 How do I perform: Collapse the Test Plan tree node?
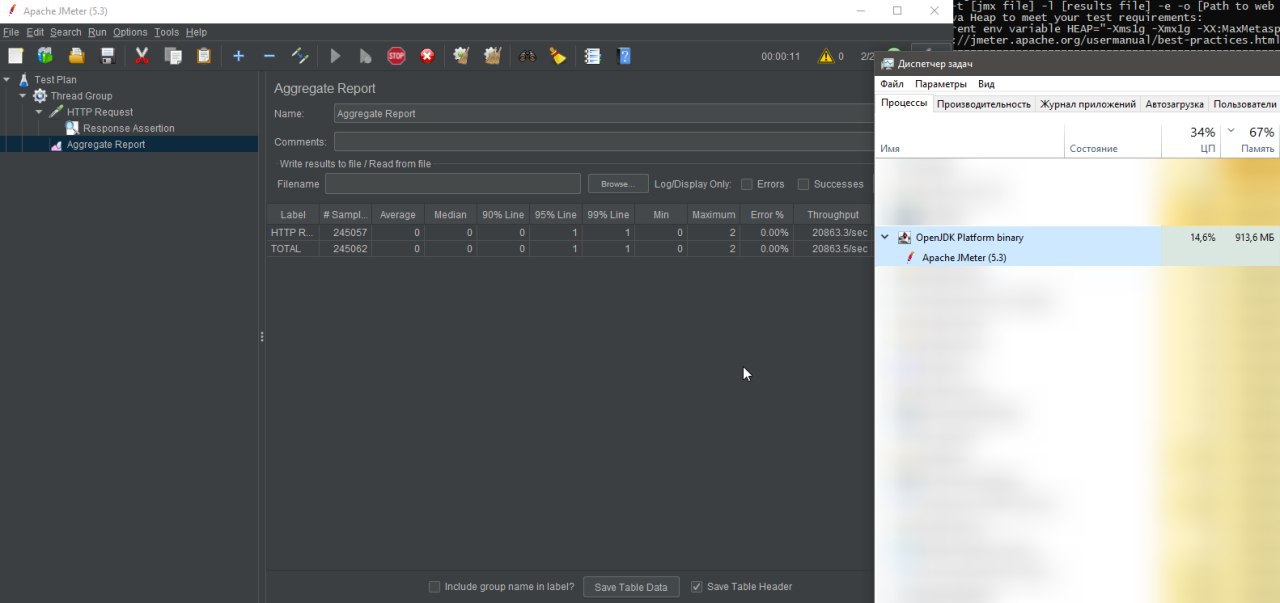(x=7, y=80)
